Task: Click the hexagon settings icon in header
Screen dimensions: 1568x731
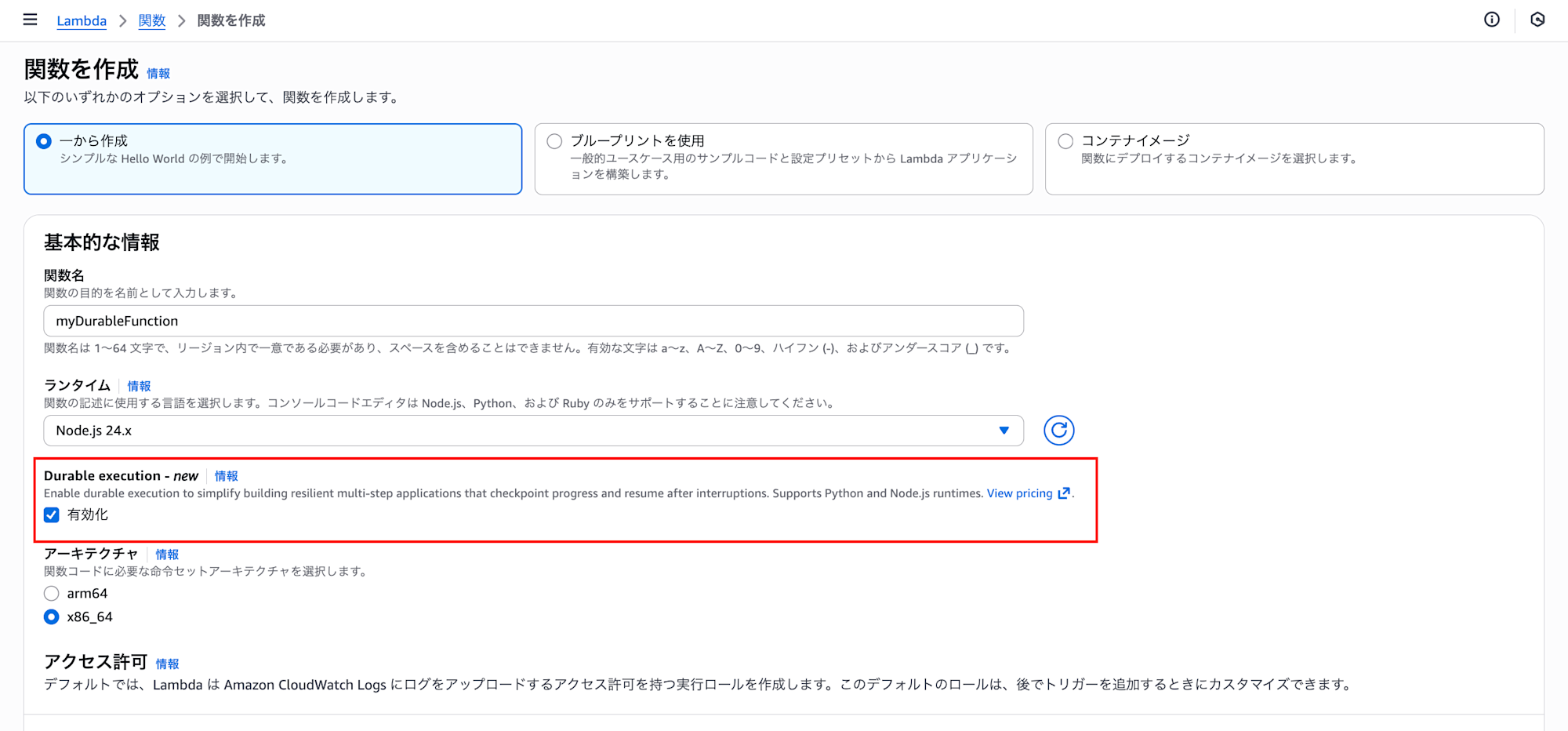Action: pos(1537,20)
